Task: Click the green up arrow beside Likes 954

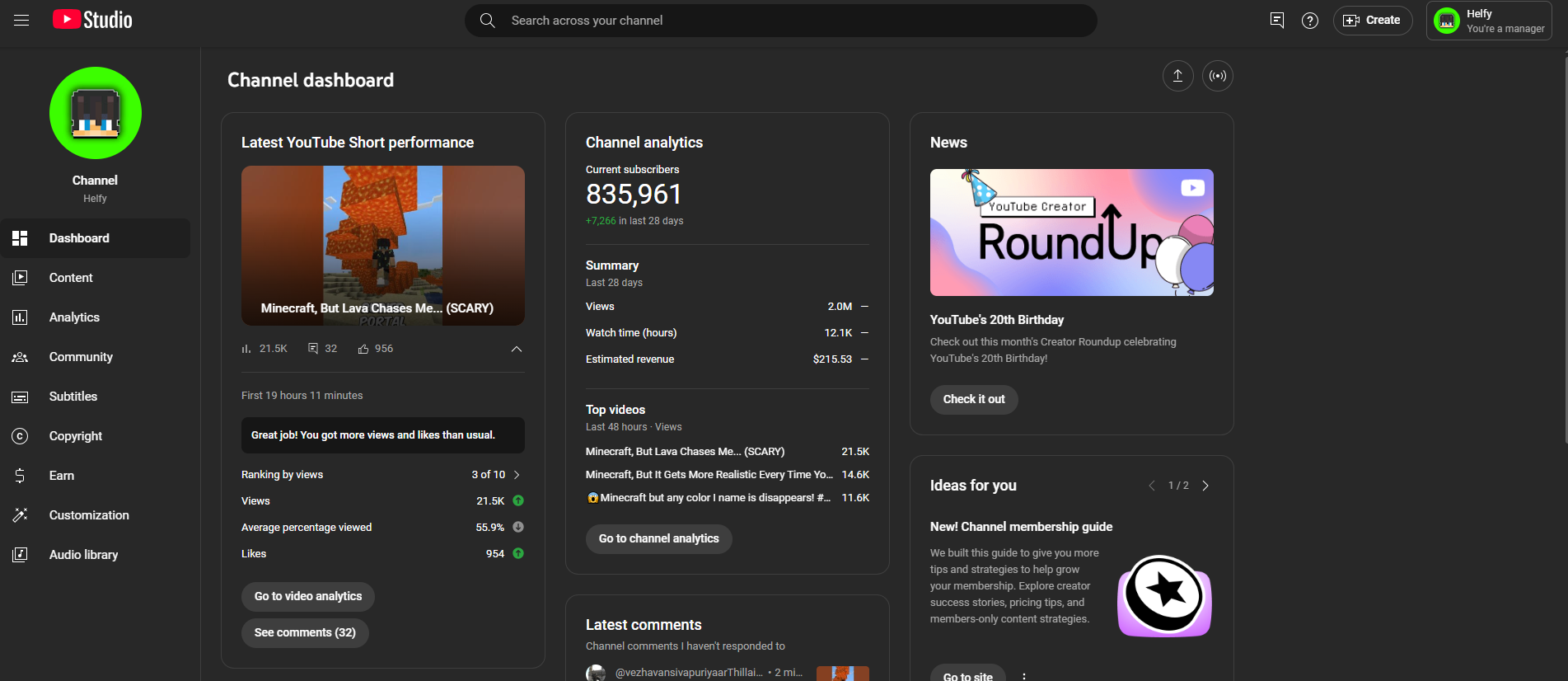Action: click(x=518, y=553)
